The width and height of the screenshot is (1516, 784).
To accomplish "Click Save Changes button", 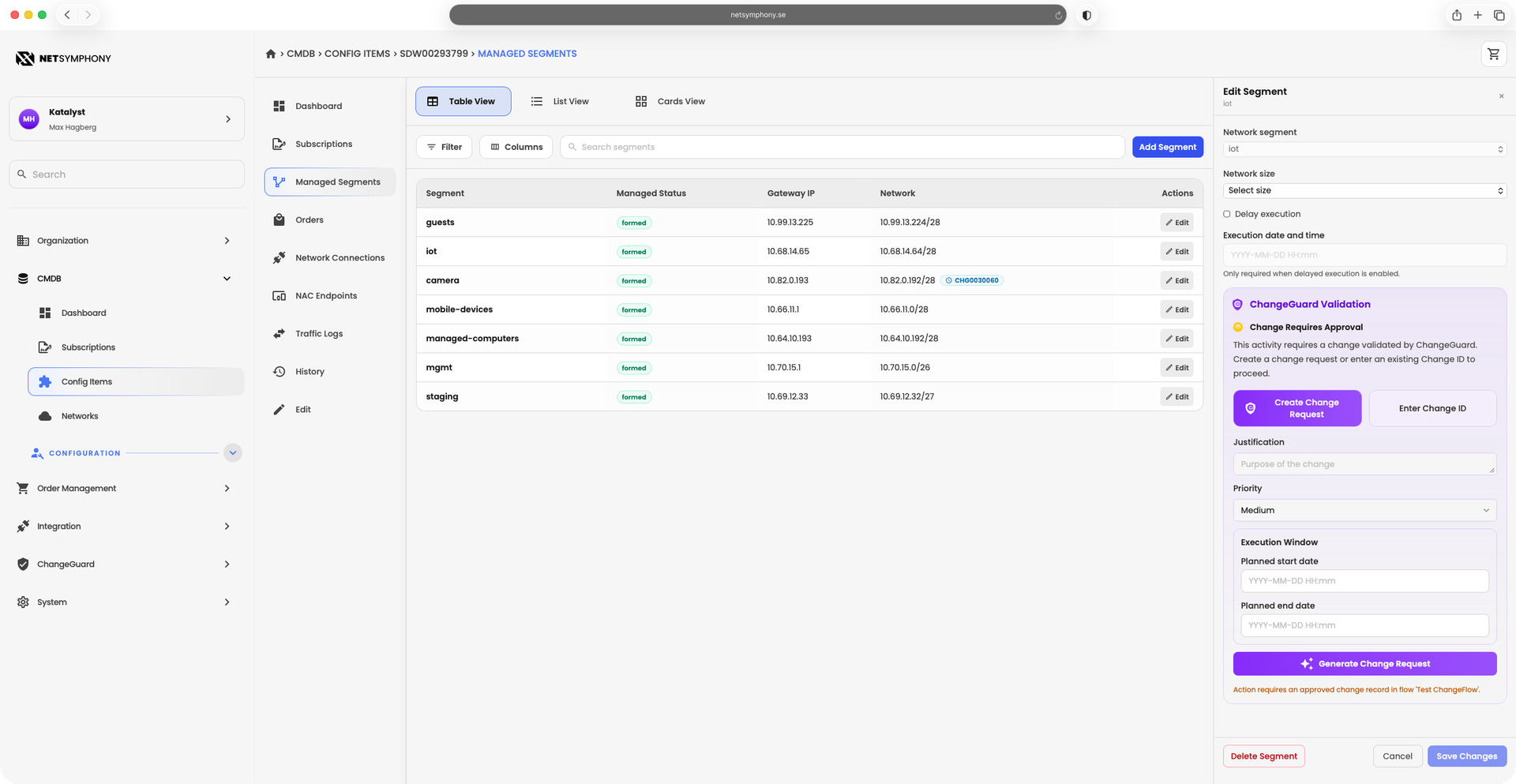I will click(x=1466, y=756).
